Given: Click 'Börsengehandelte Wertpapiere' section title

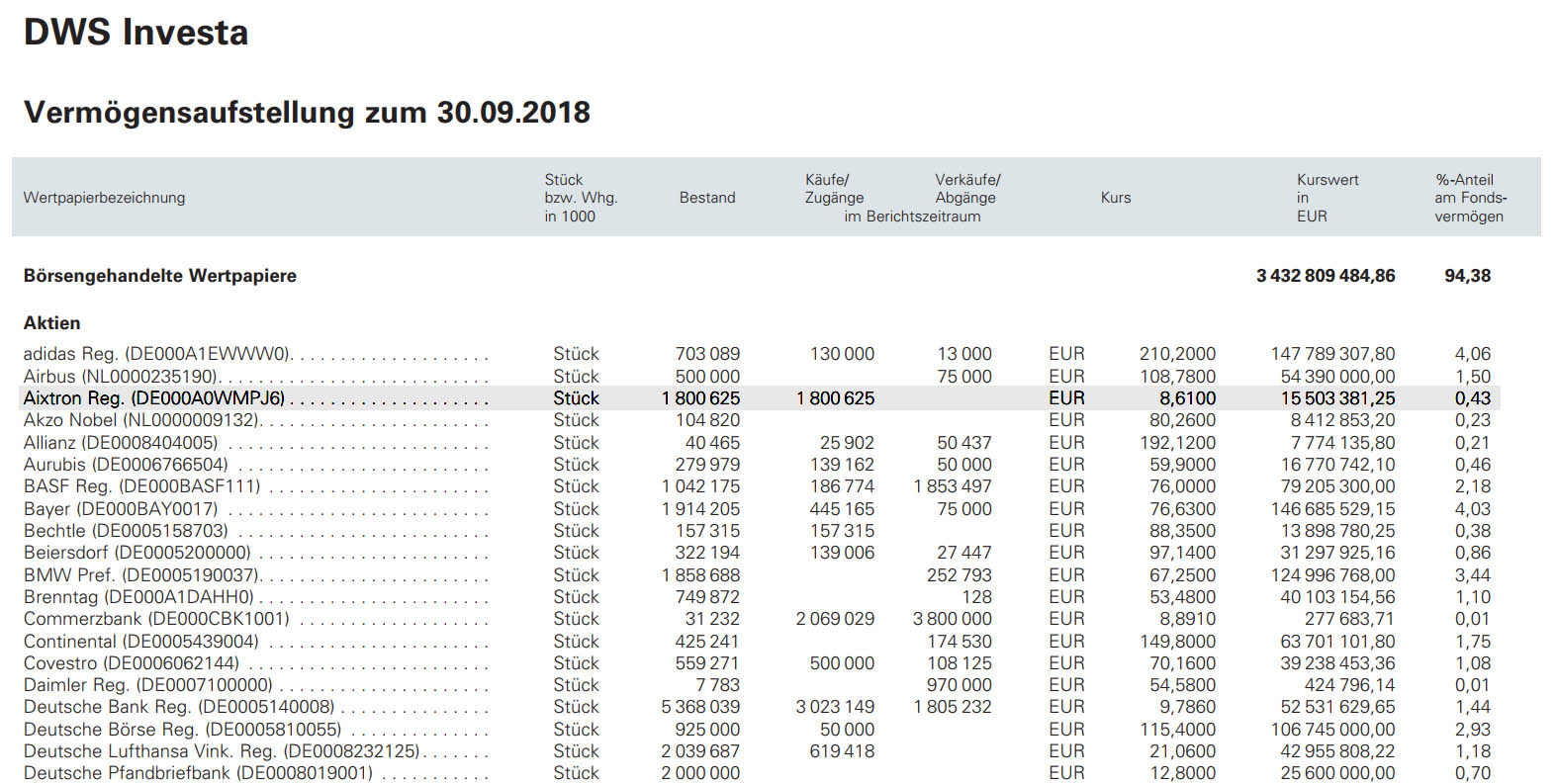Looking at the screenshot, I should 160,276.
